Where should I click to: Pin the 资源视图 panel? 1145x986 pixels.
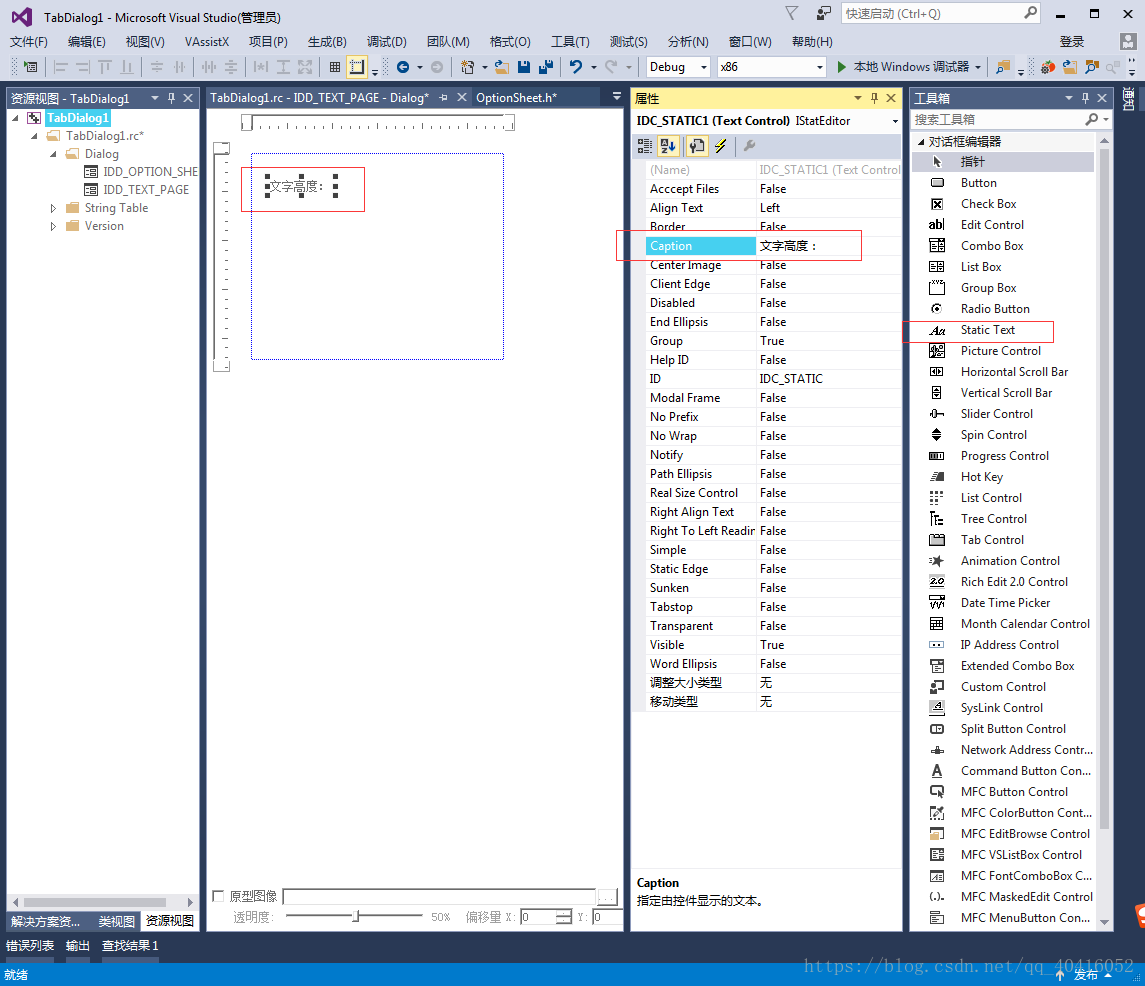click(x=172, y=98)
